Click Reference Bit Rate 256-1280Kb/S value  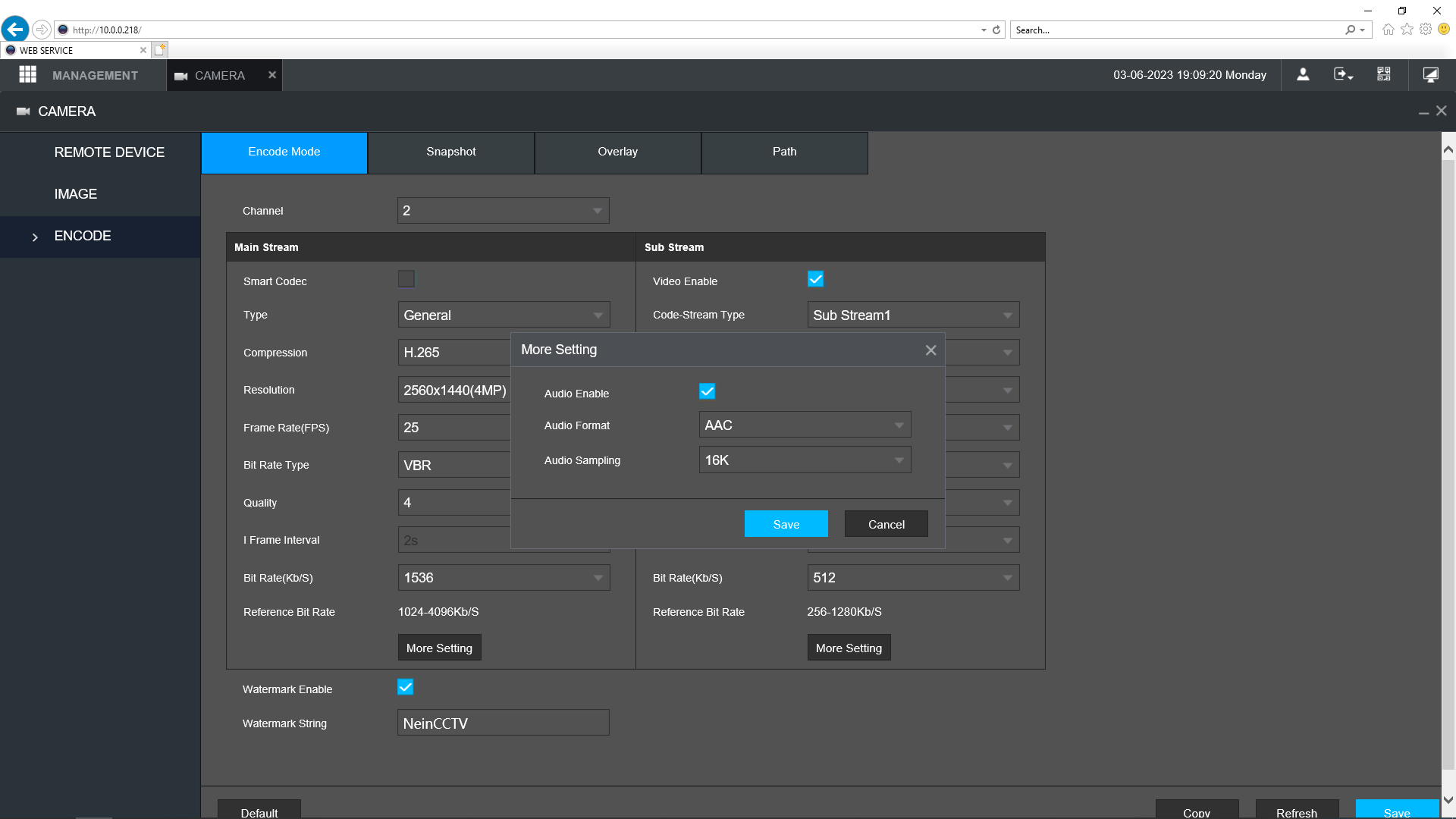click(x=845, y=612)
